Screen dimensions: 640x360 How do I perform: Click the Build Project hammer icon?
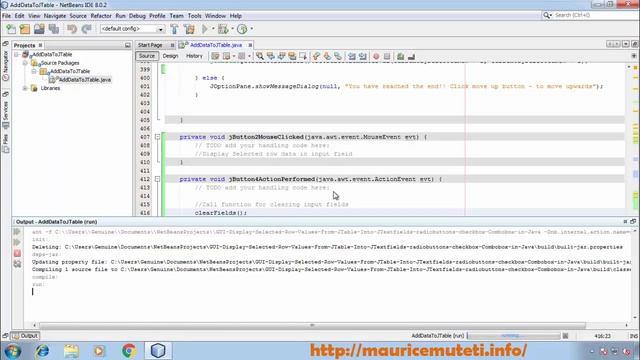pos(174,29)
